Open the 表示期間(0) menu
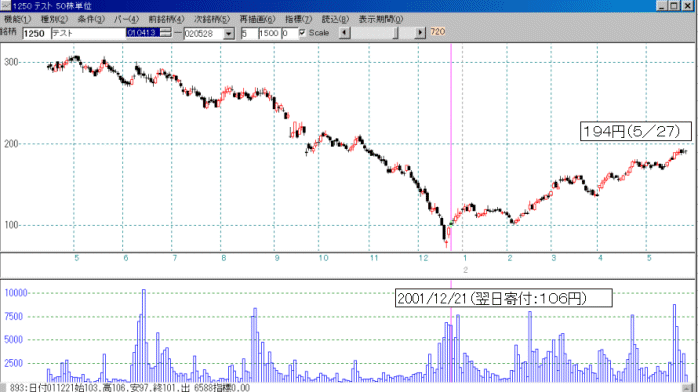The image size is (698, 392). (x=381, y=20)
